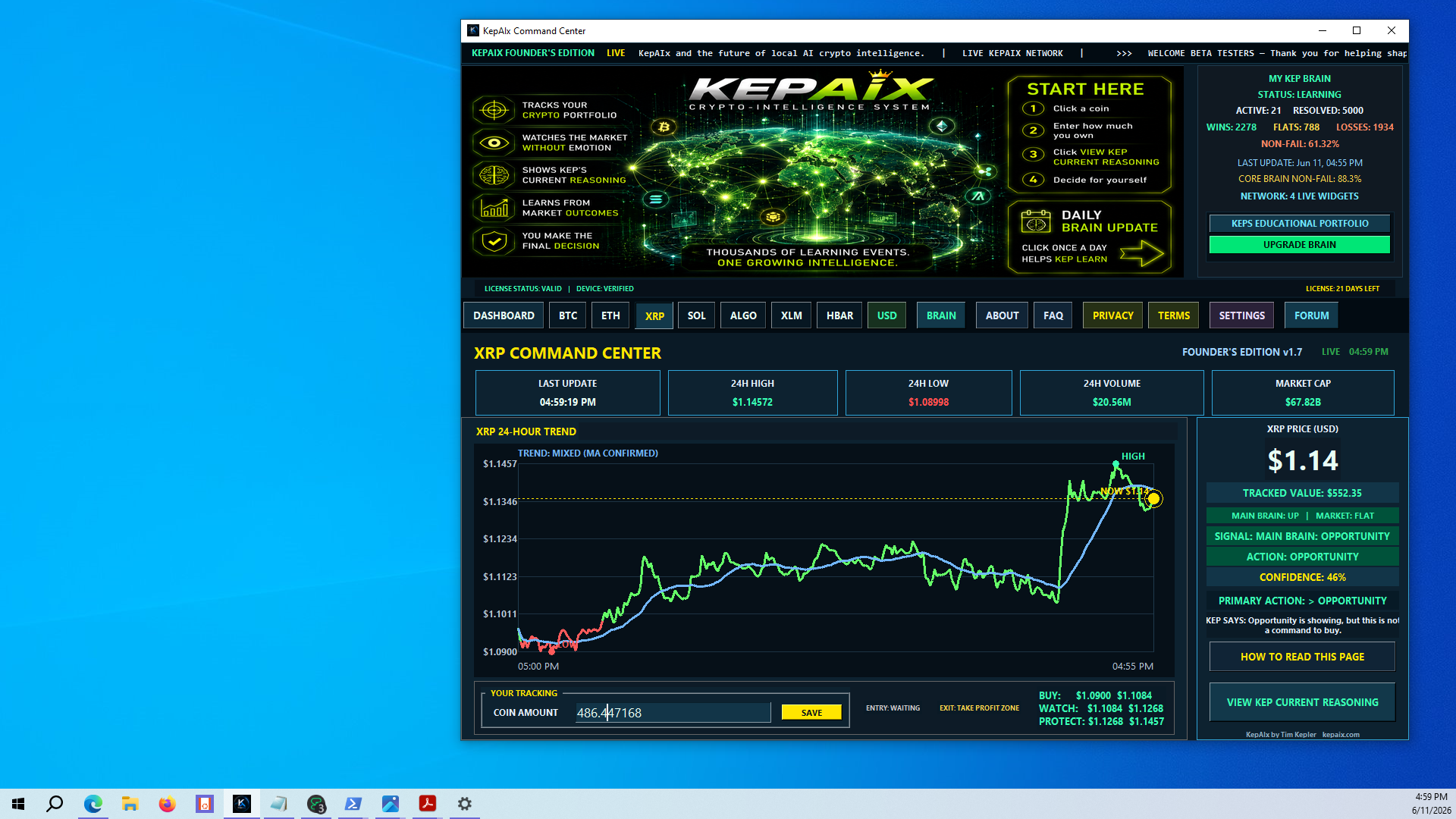The image size is (1456, 819).
Task: Click the Daily Brain Update arrow
Action: pyautogui.click(x=1141, y=254)
